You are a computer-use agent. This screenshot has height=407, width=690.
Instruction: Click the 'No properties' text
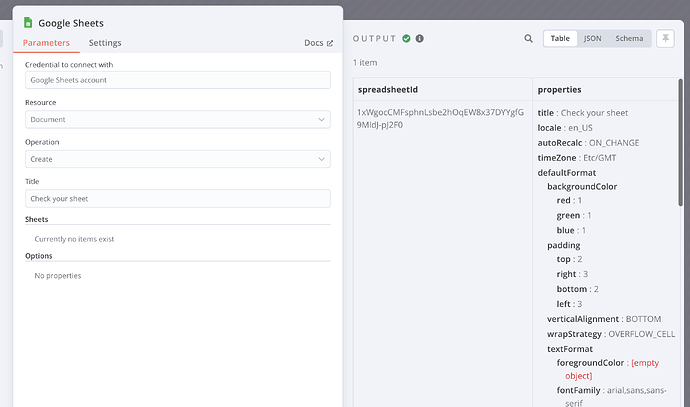click(58, 275)
